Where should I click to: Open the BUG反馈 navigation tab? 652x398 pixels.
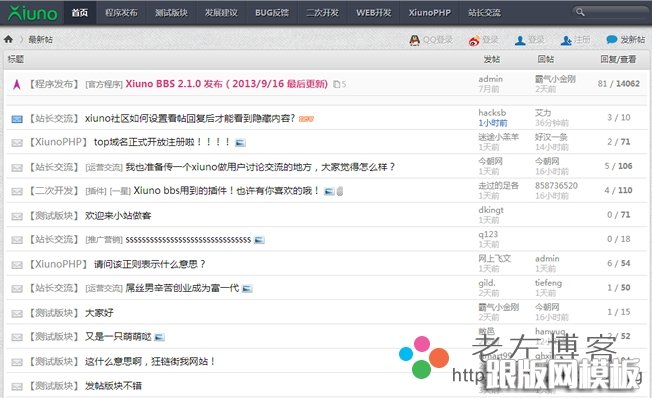[272, 13]
